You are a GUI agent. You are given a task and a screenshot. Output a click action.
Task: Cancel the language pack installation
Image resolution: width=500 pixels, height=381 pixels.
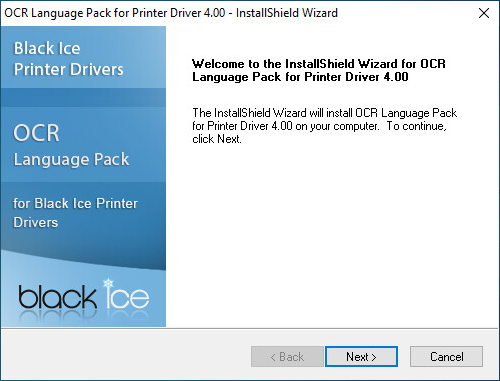(446, 357)
